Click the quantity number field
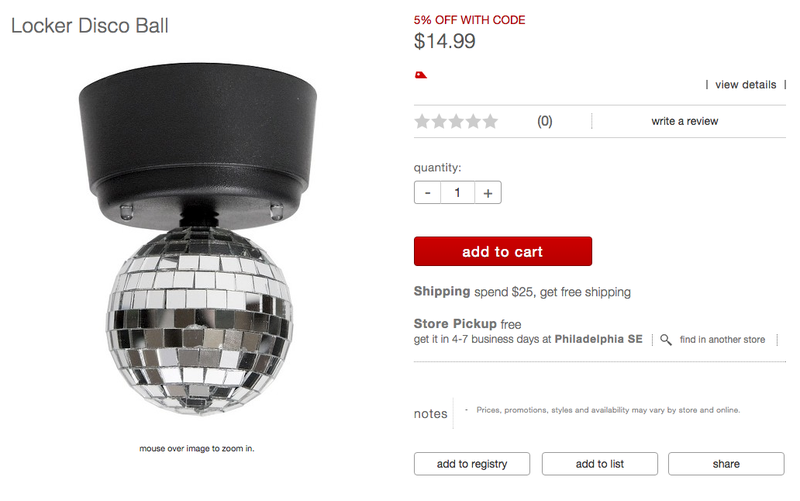 (458, 193)
